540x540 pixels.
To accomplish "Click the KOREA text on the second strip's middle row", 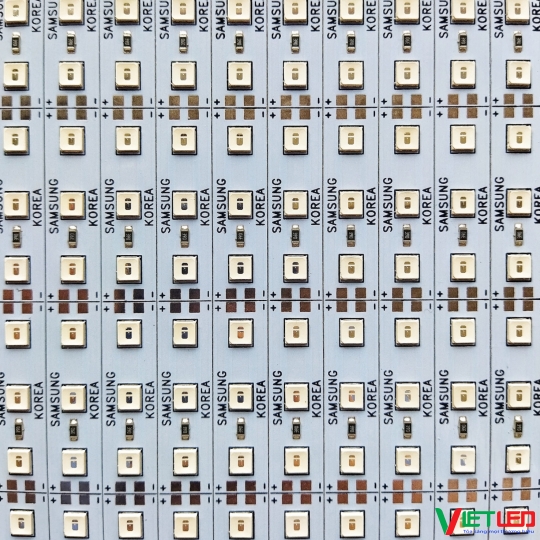I will 93,207.
